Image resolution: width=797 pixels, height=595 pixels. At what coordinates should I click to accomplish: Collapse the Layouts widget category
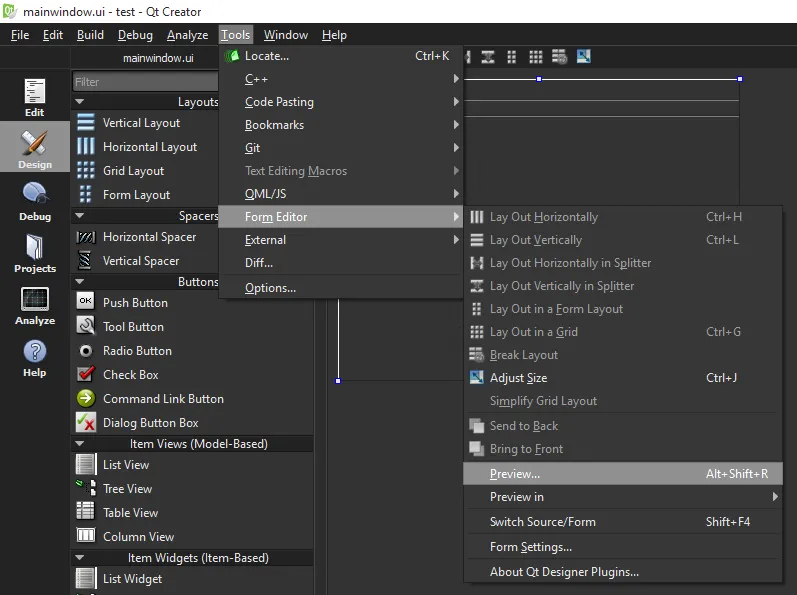(80, 102)
